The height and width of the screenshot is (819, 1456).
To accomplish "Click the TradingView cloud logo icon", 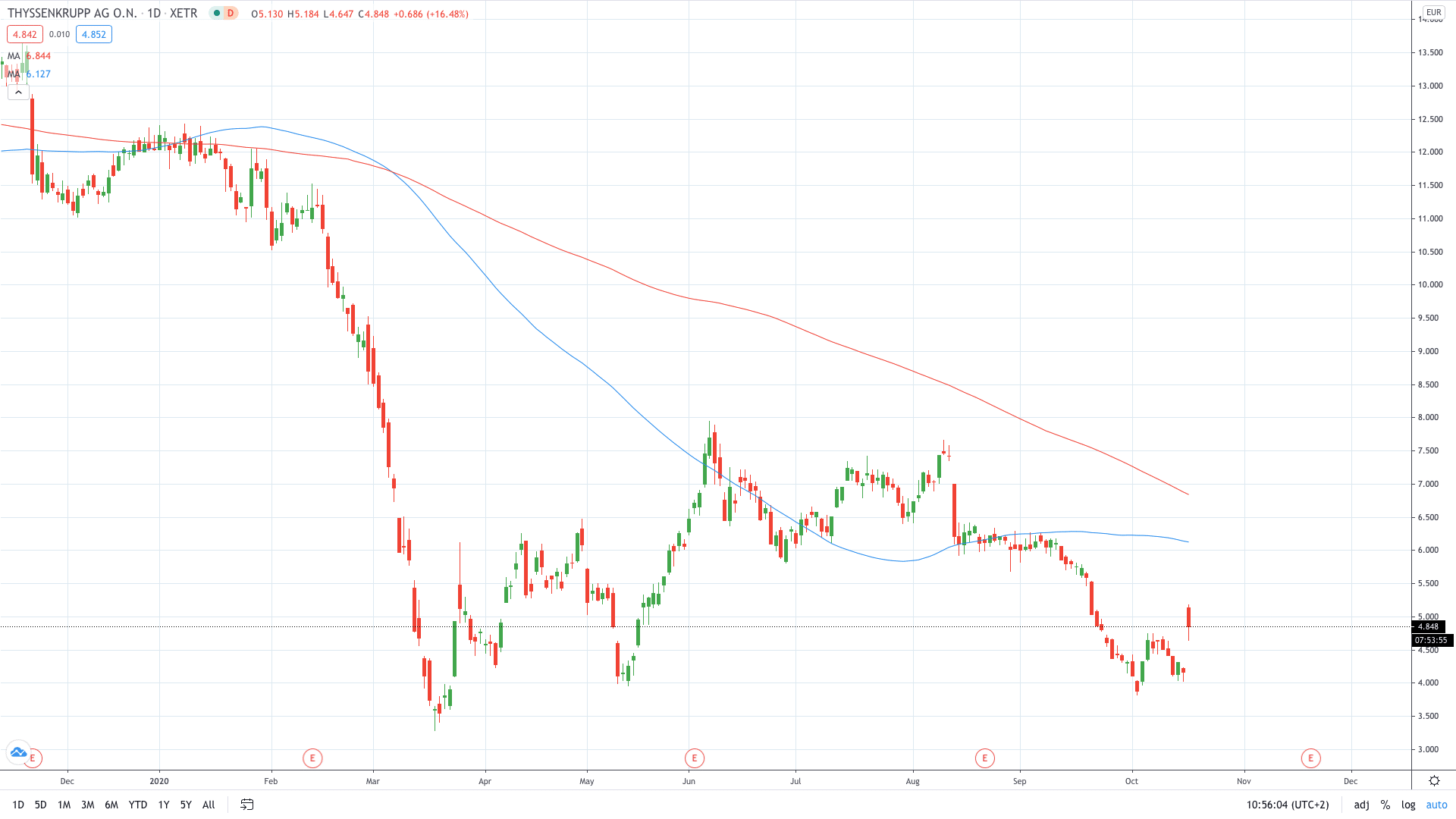I will pos(18,752).
